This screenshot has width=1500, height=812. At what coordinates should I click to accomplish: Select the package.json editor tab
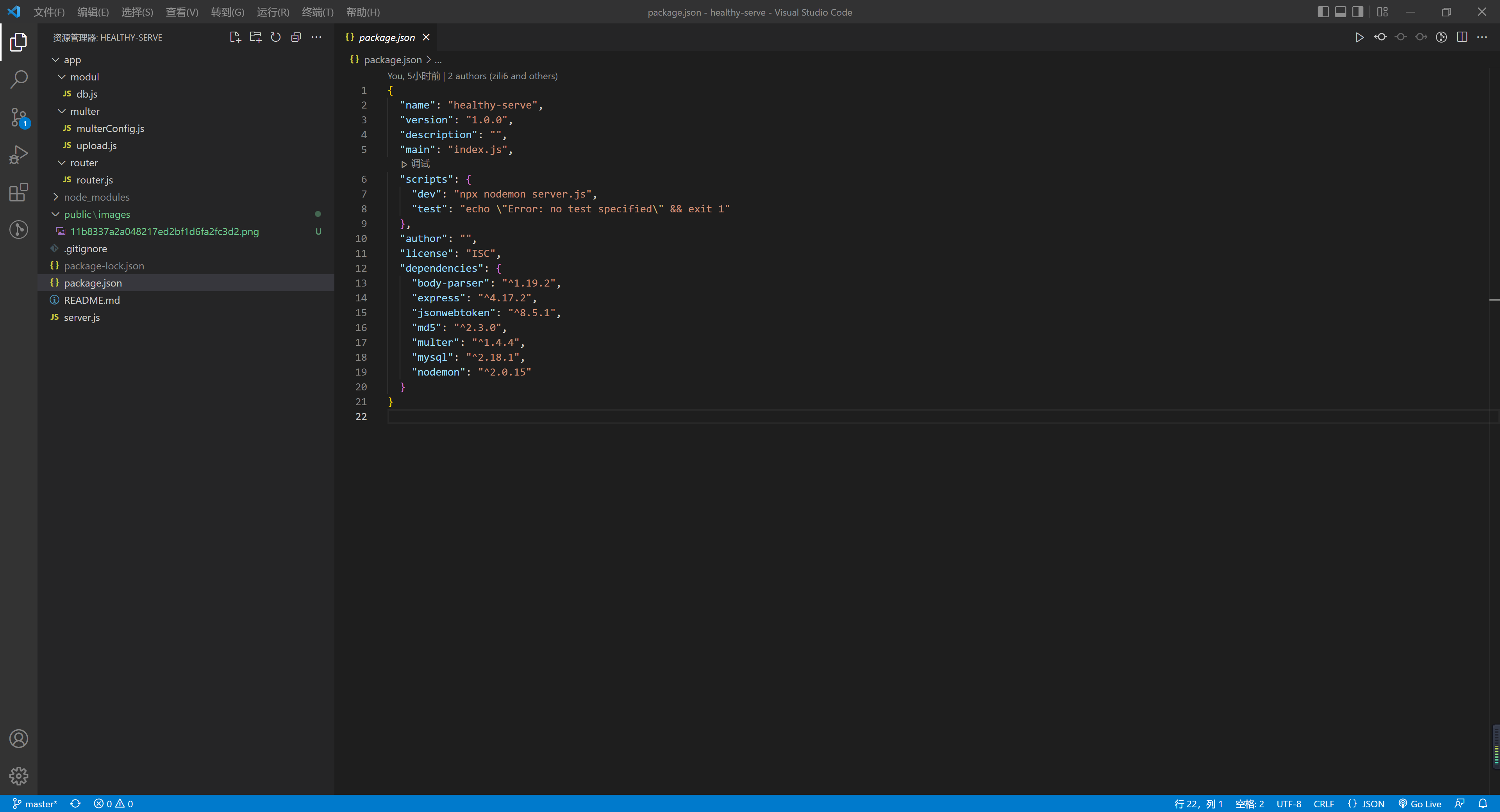tap(387, 37)
